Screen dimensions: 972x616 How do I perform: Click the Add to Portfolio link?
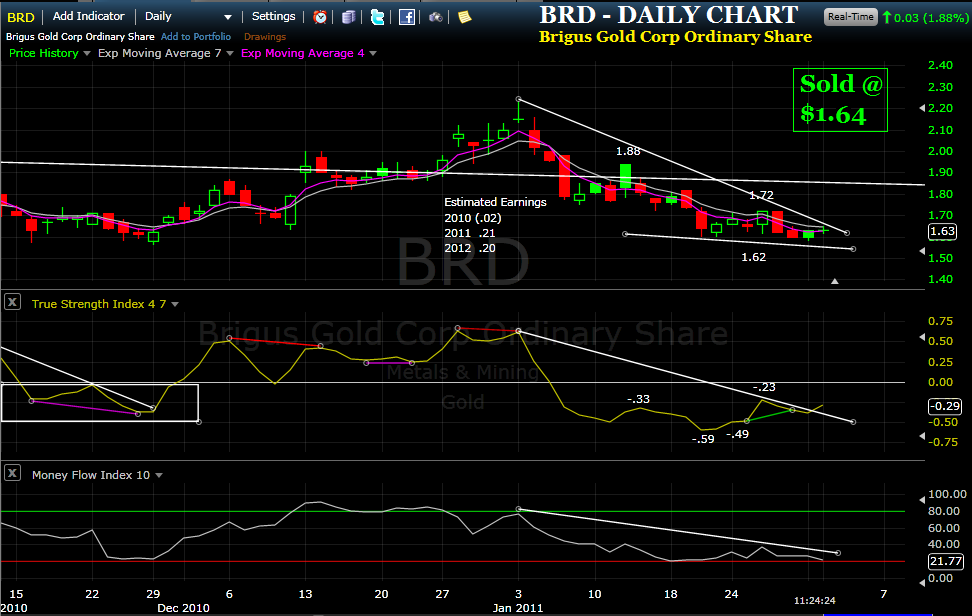click(x=196, y=37)
